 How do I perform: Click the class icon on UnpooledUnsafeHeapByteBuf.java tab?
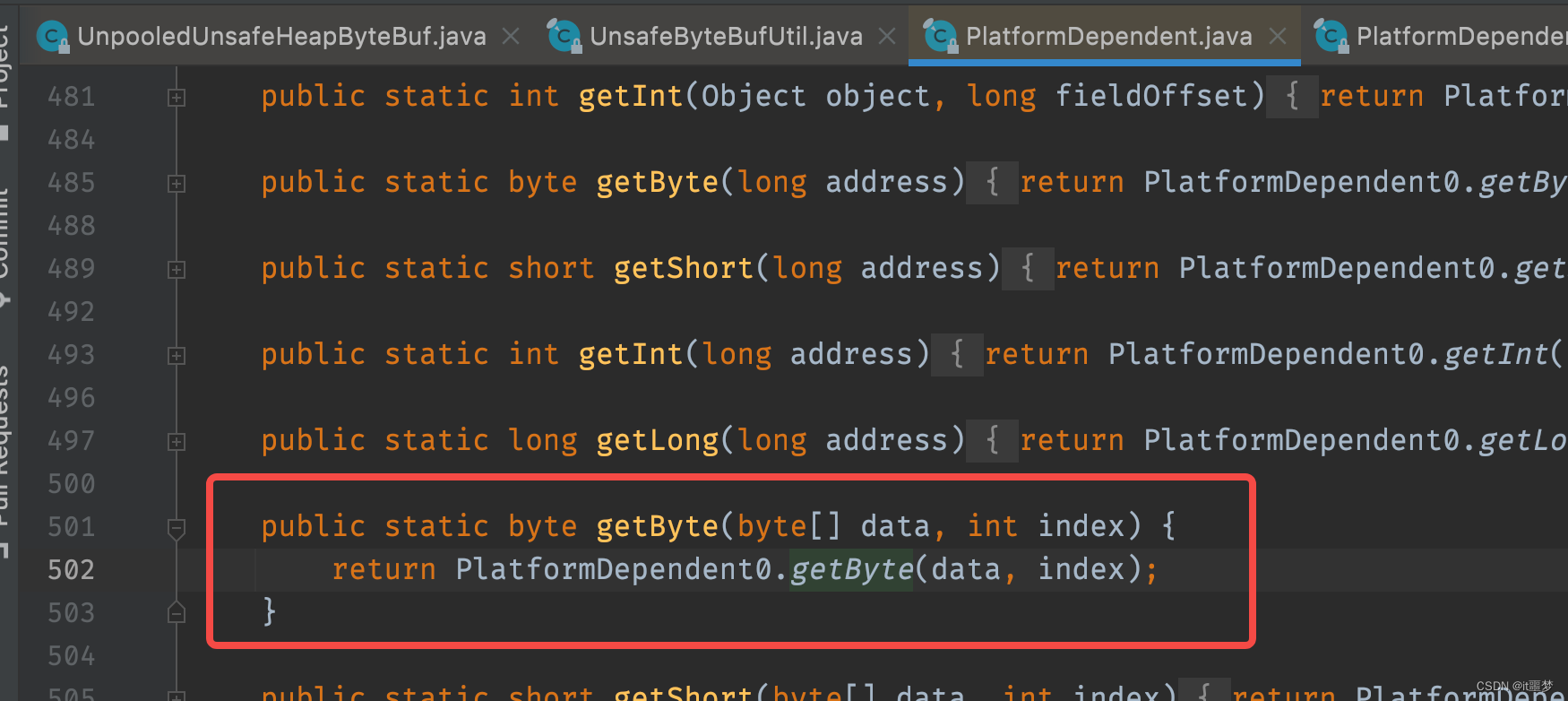point(53,36)
